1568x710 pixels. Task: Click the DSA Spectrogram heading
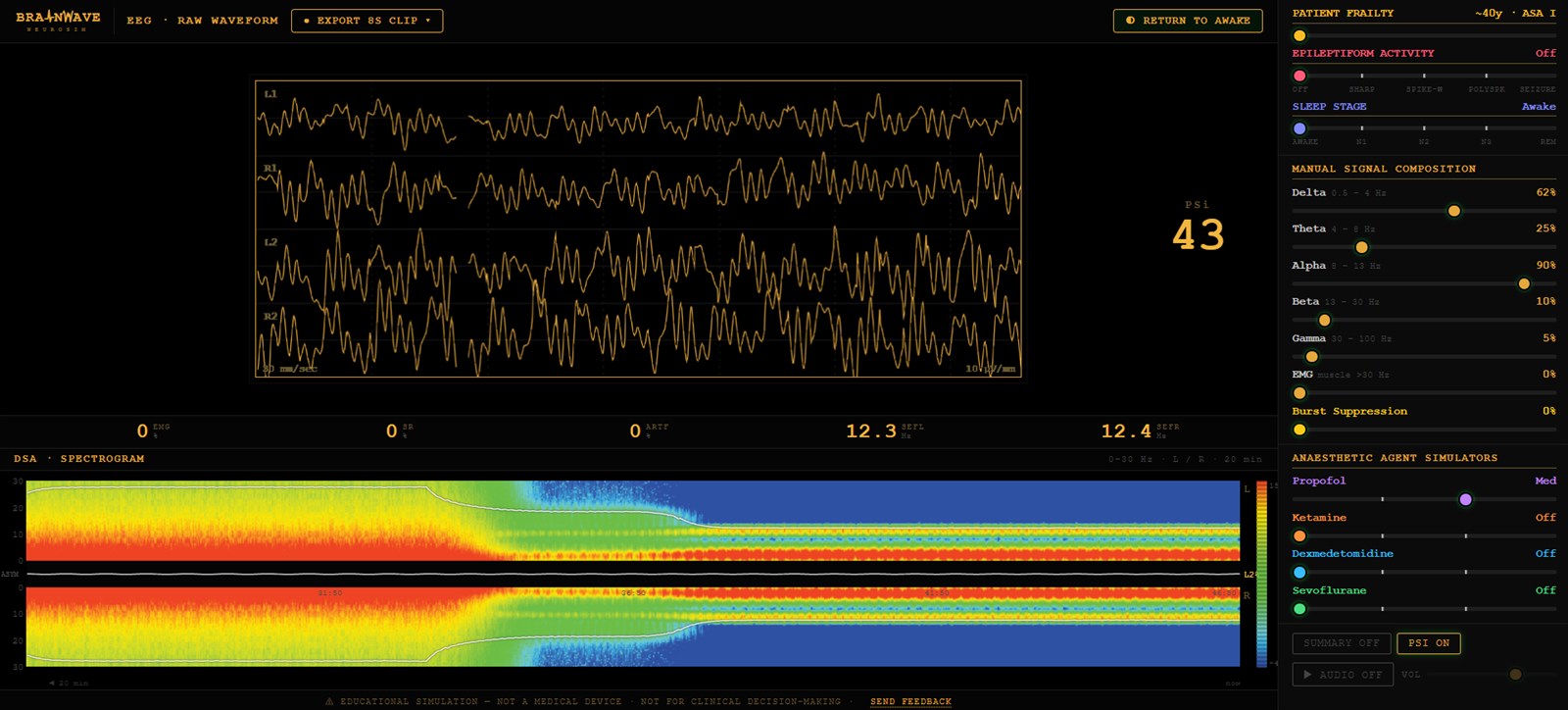(x=78, y=459)
